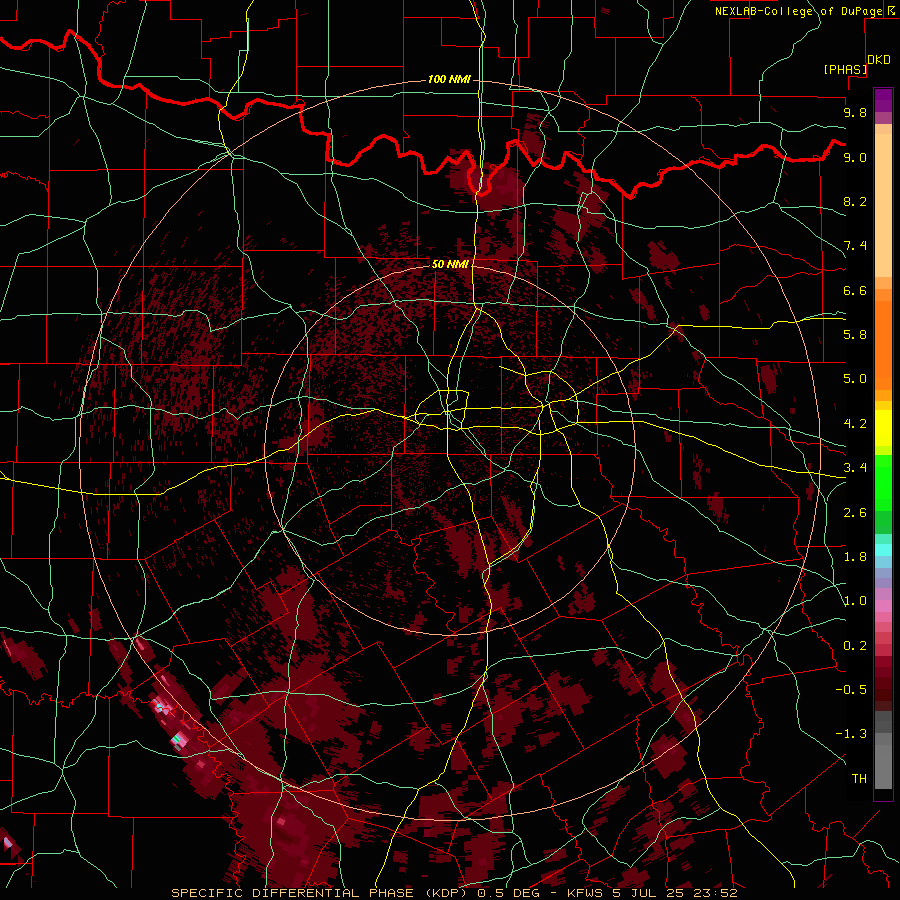
Task: Pick the yellow segment of the color bar
Action: pos(883,428)
